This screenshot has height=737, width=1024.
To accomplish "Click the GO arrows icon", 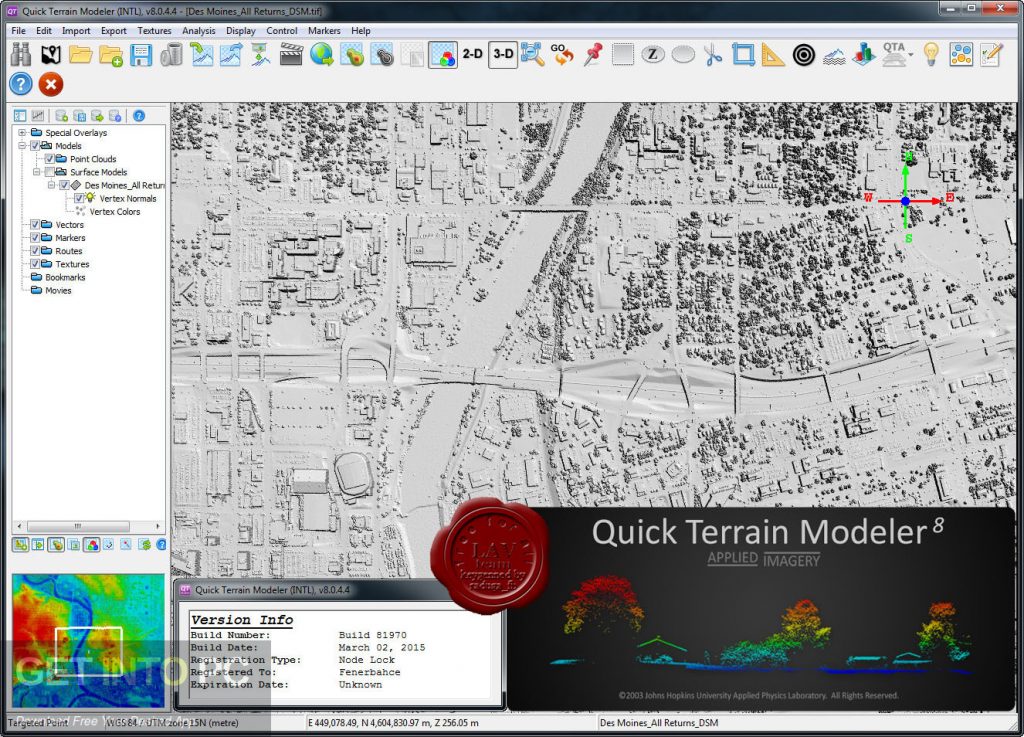I will point(562,55).
